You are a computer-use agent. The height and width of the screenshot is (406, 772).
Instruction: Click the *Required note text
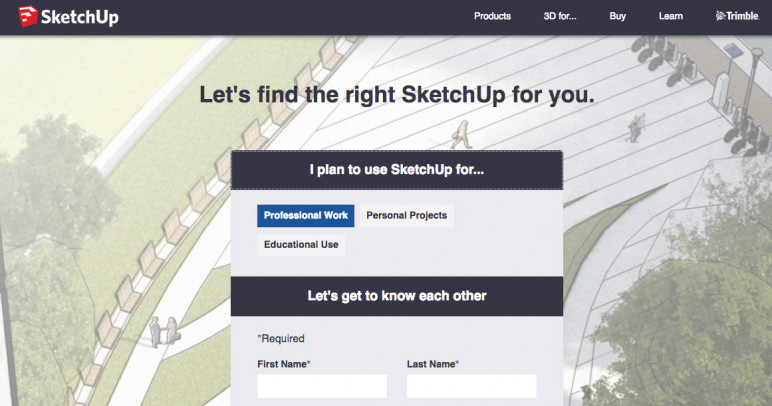281,339
